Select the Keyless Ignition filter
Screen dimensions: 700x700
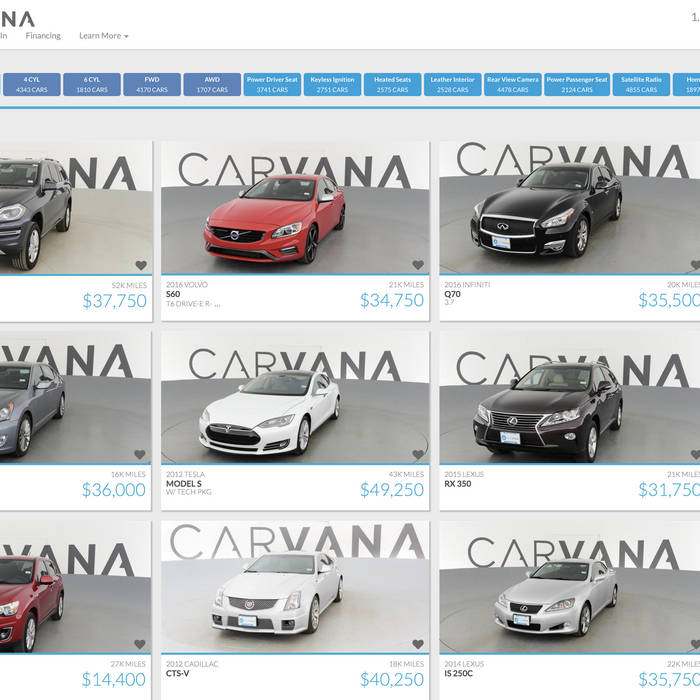pyautogui.click(x=332, y=84)
